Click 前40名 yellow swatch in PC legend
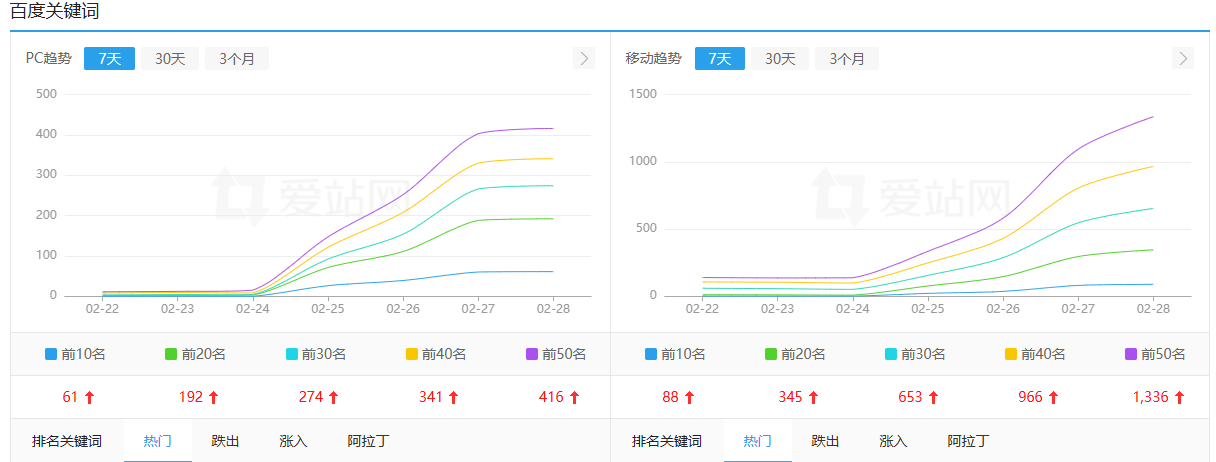1216x462 pixels. [x=412, y=354]
